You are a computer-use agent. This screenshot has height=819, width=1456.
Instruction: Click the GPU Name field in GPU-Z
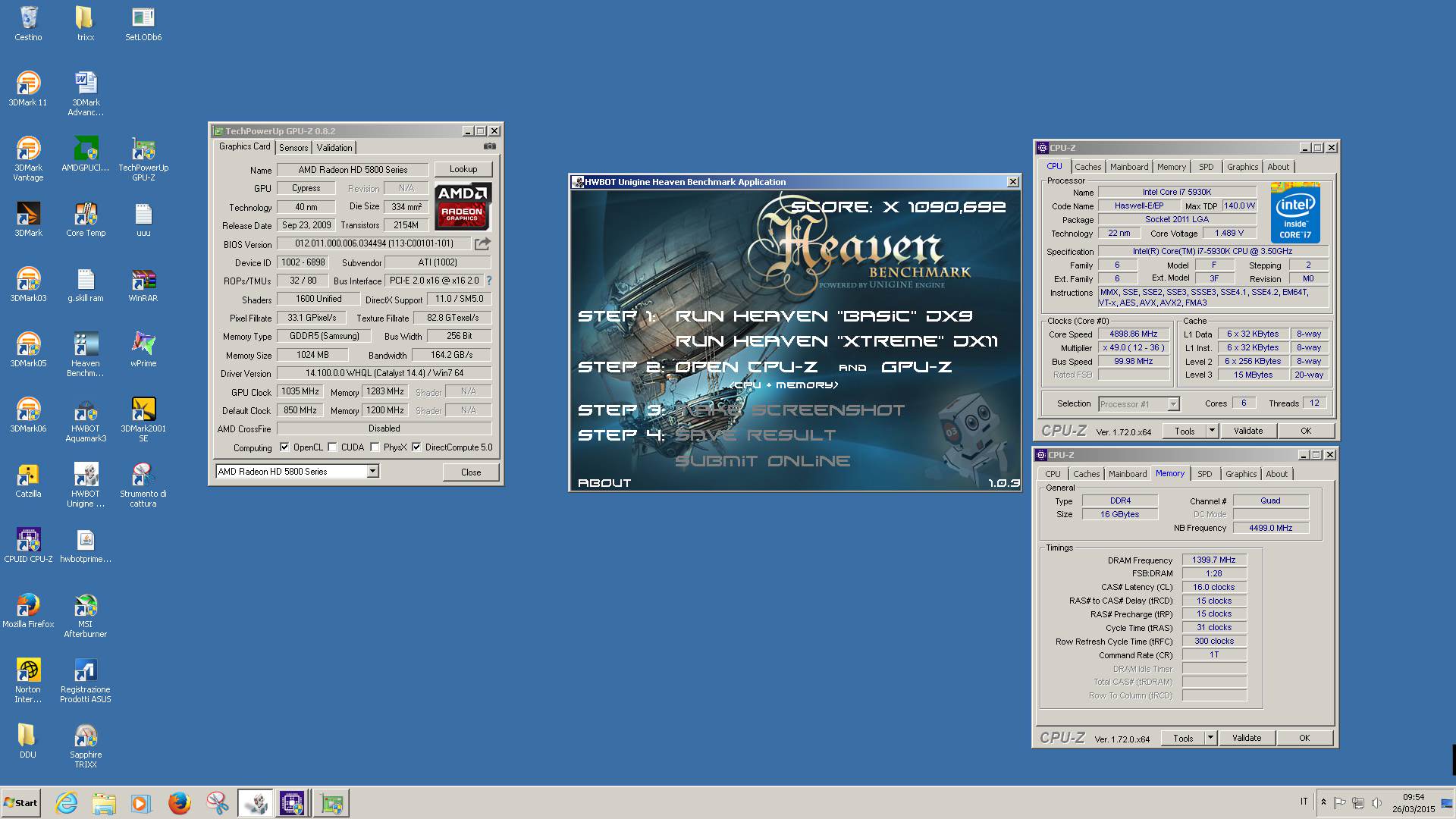(353, 170)
